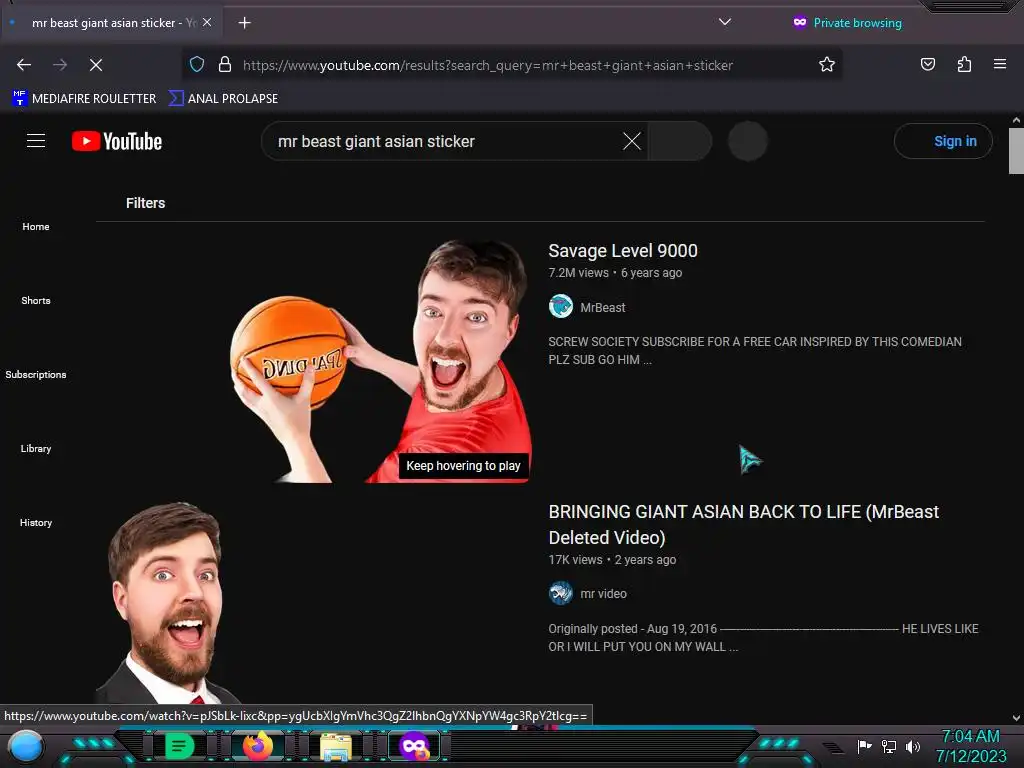
Task: Click the "17K views" text
Action: pos(575,560)
